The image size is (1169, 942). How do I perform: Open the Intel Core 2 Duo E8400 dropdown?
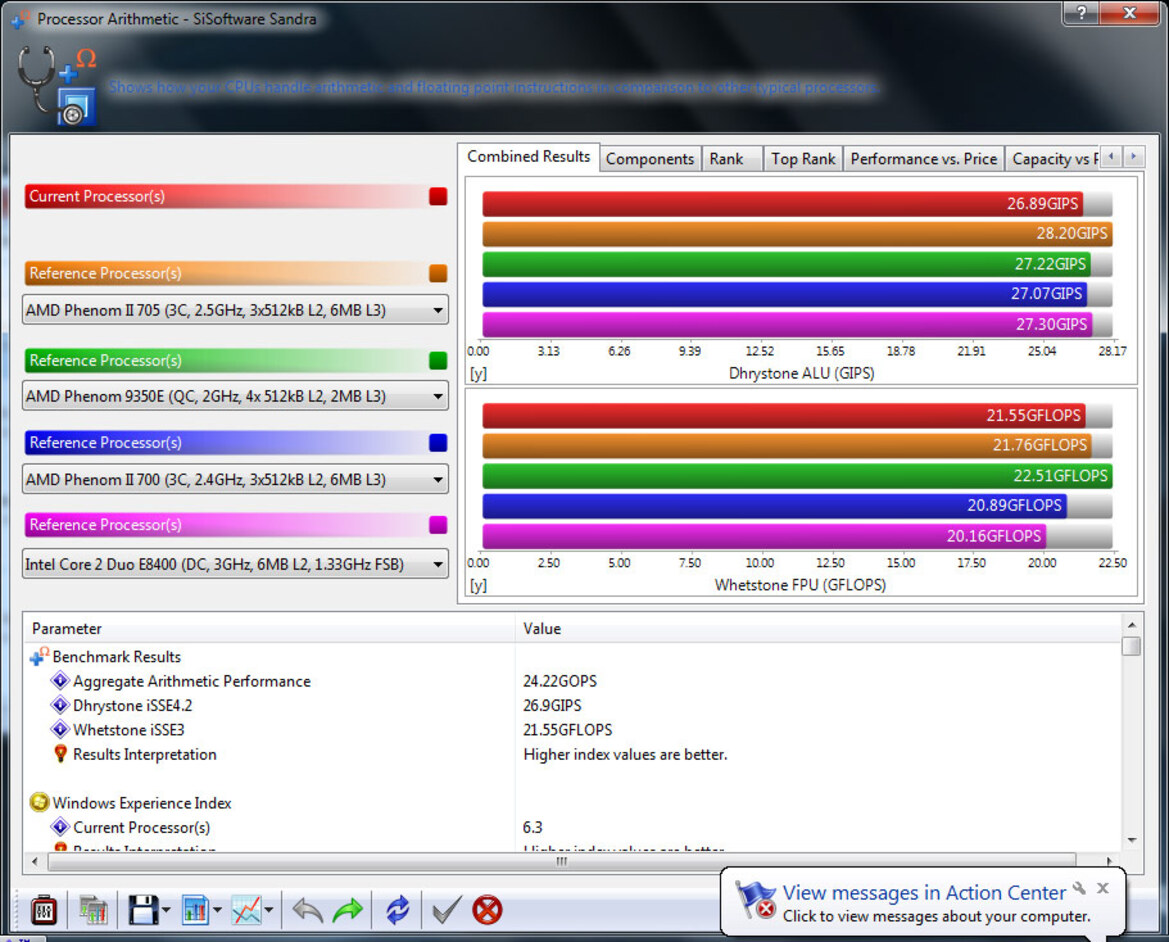235,564
